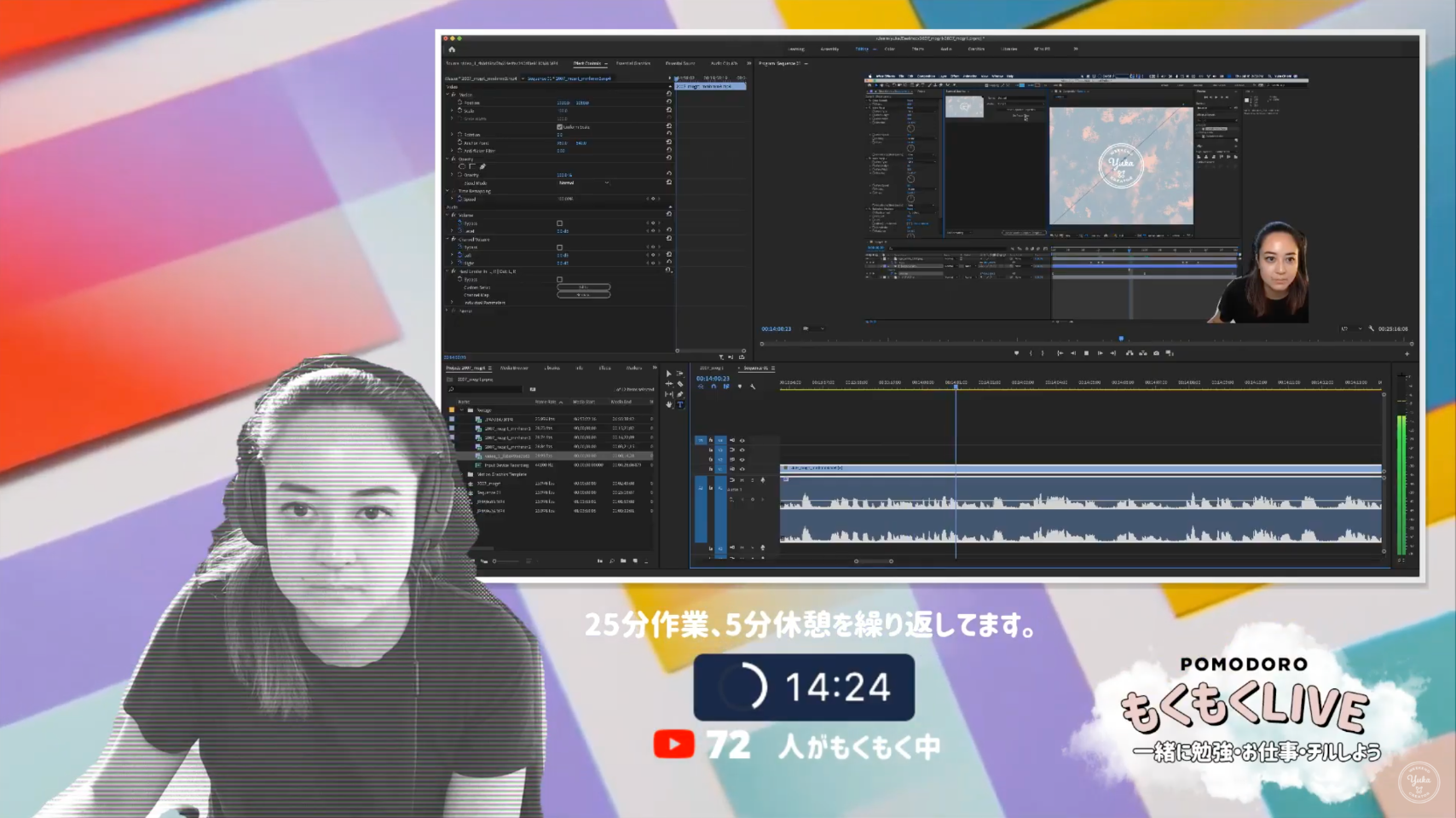Collapse the Volume effect group

[x=448, y=215]
